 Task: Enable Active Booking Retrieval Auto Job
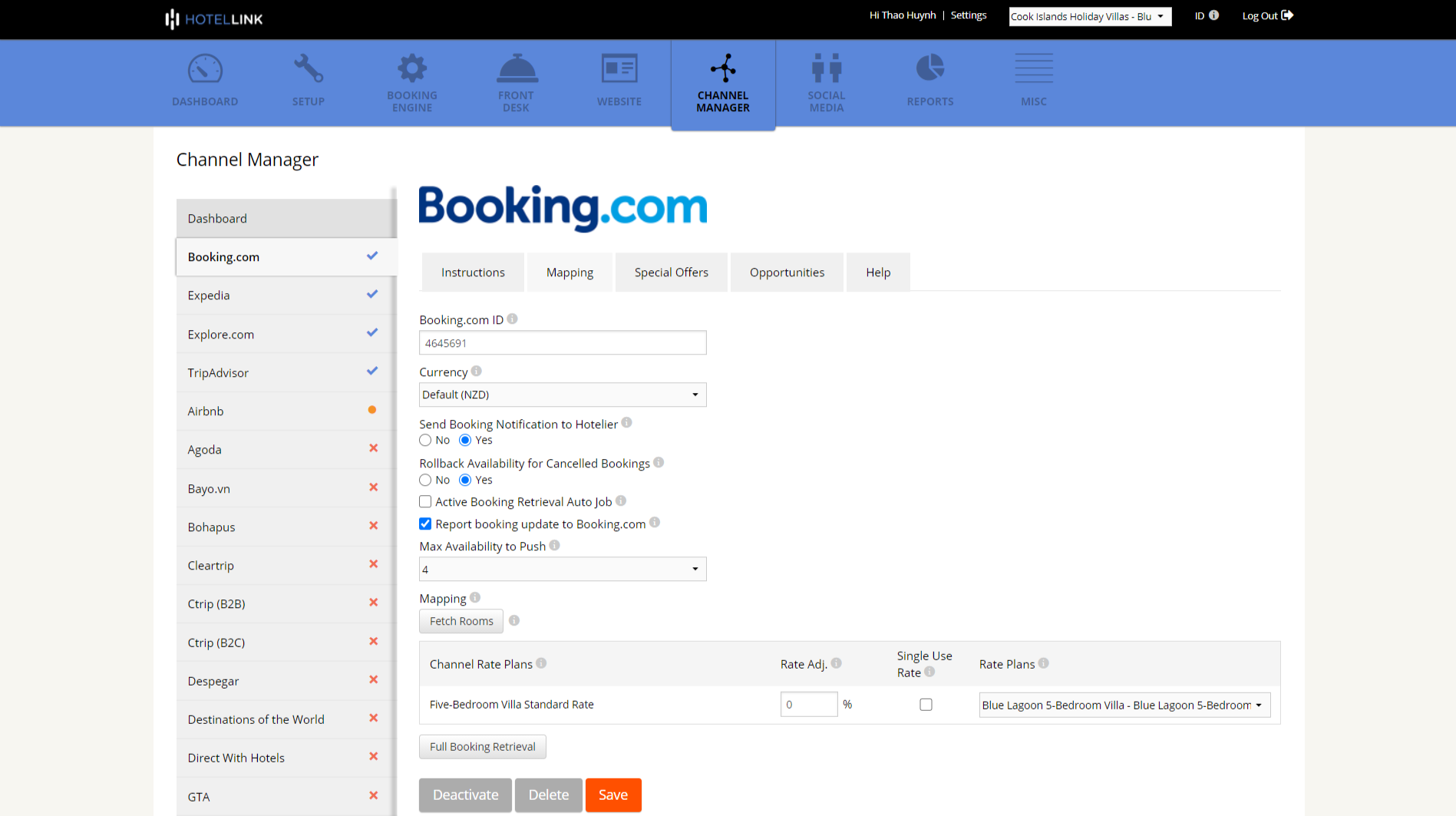pyautogui.click(x=425, y=501)
